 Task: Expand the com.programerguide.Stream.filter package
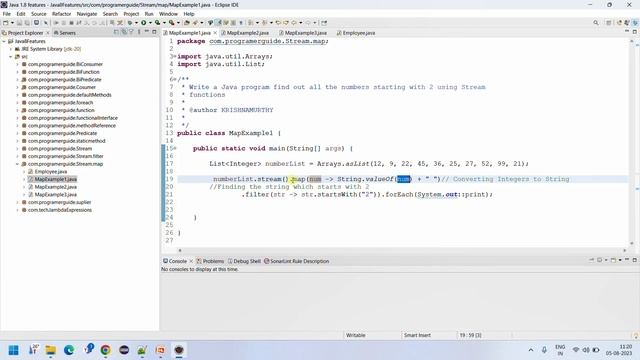(x=18, y=156)
